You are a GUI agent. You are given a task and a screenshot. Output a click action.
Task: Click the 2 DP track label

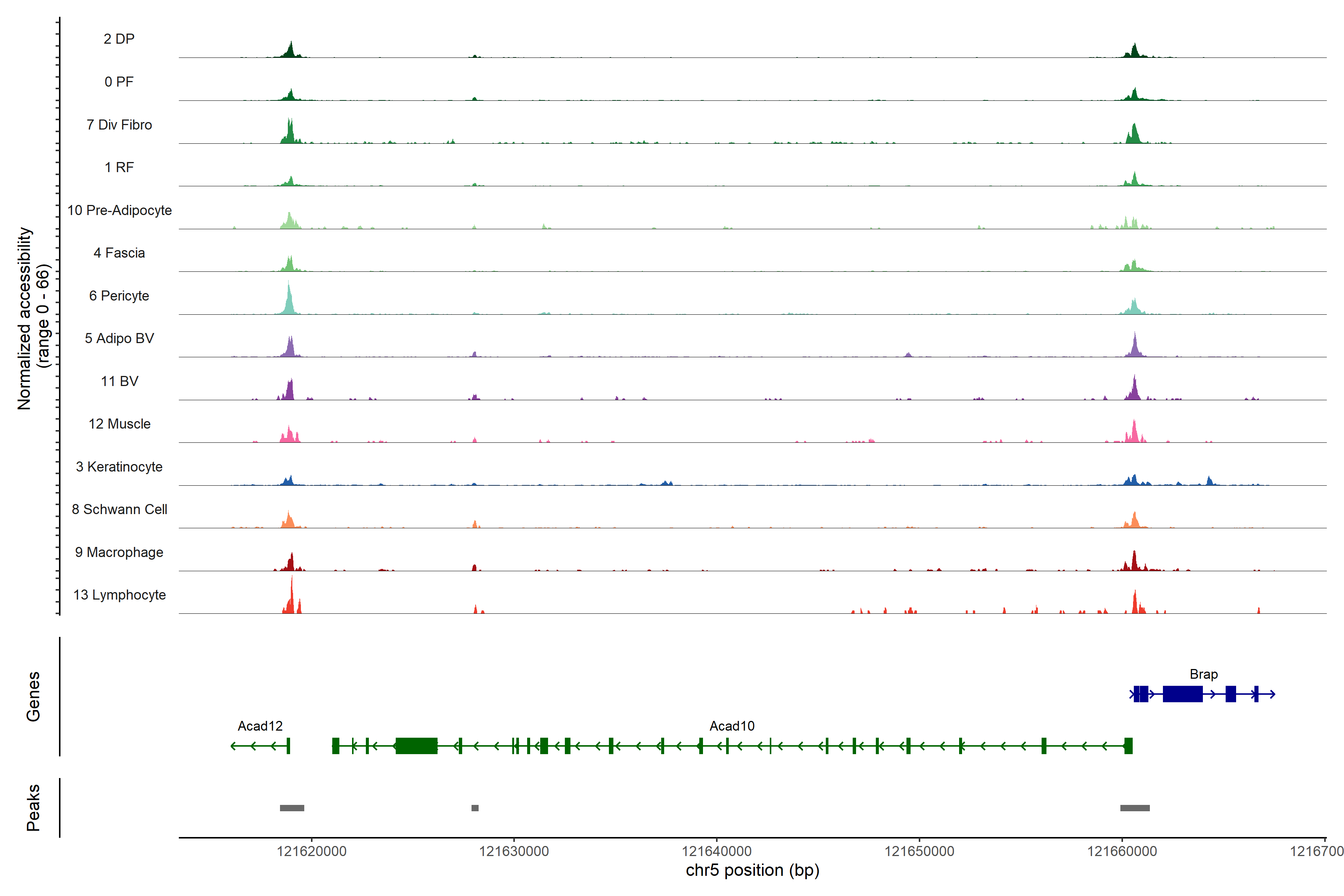pyautogui.click(x=119, y=39)
